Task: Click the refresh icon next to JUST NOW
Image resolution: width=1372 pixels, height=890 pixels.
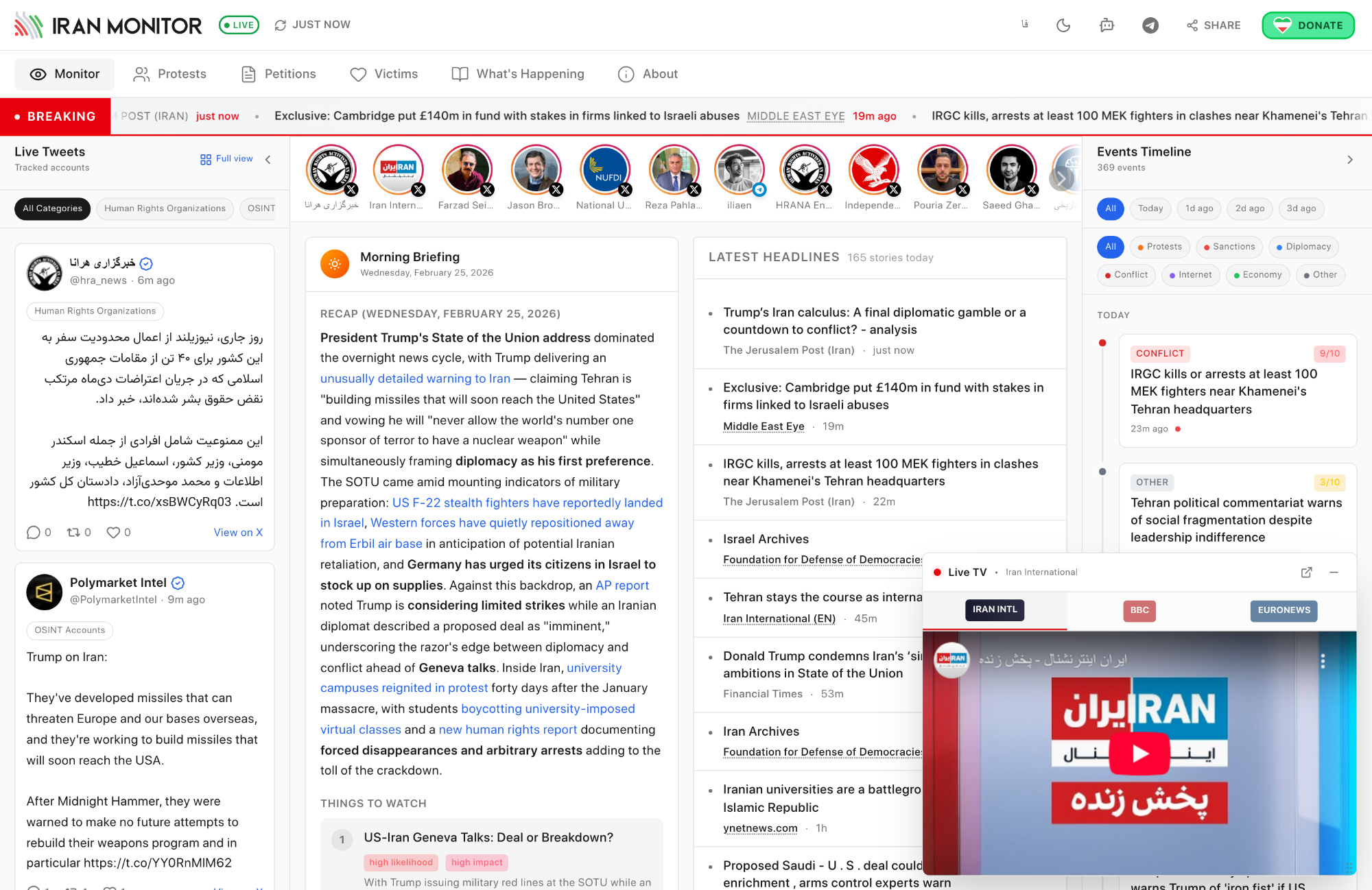Action: (x=280, y=25)
